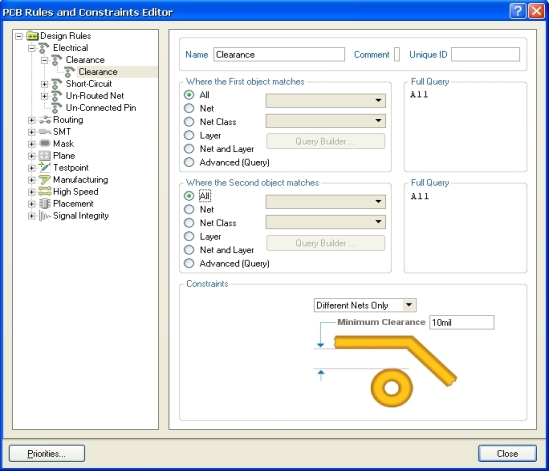Click the Signal Integrity rules icon

[x=44, y=216]
